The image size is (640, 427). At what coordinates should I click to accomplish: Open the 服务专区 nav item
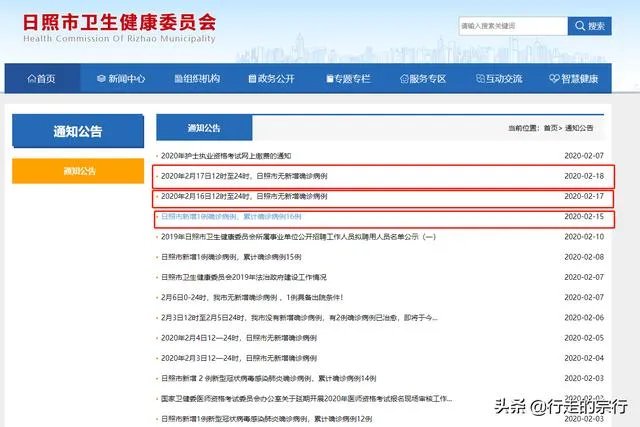click(x=423, y=79)
